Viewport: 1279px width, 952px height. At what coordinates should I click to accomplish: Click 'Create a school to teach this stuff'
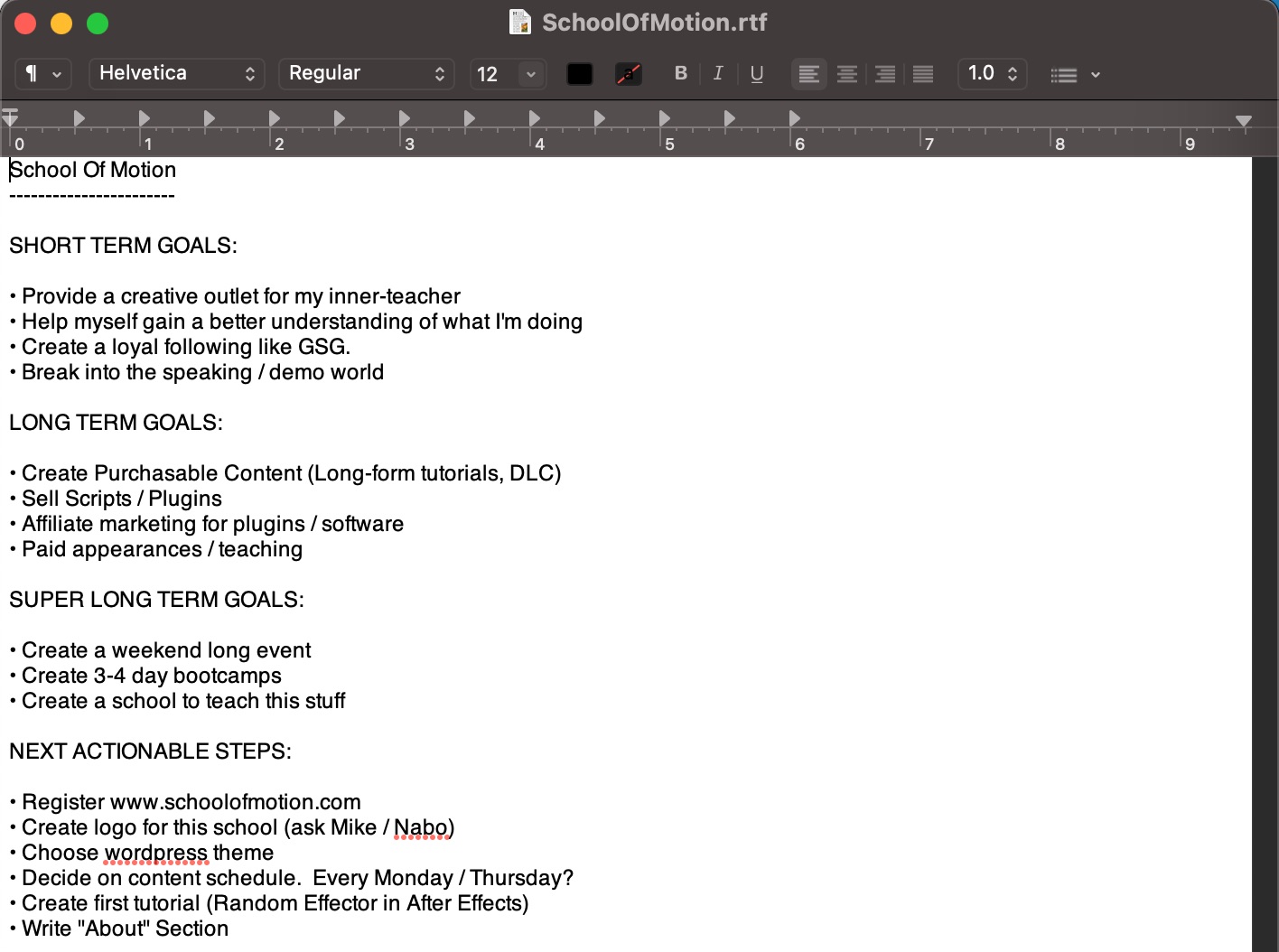177,701
